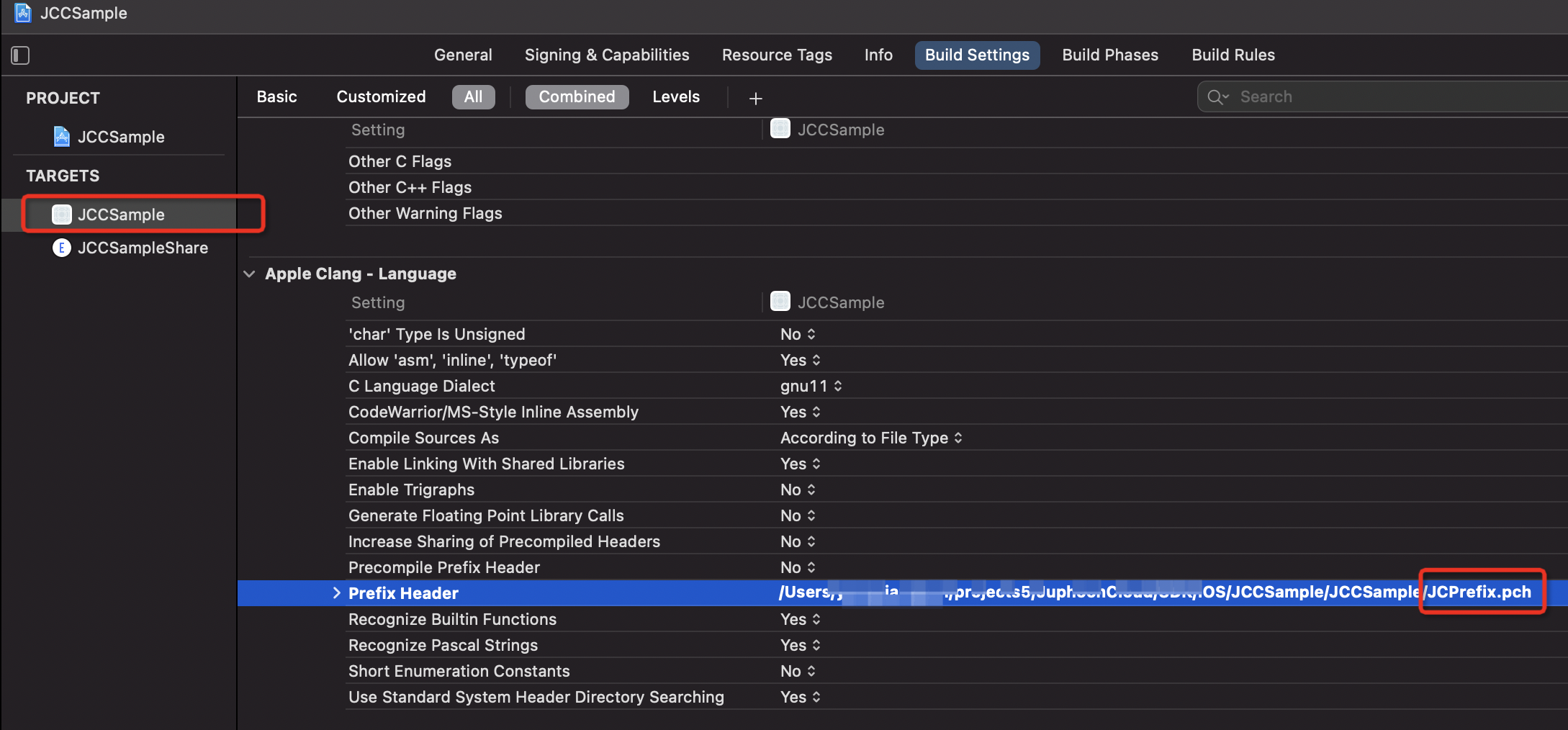
Task: Open the C Language Dialect gnu11 dropdown
Action: click(811, 386)
